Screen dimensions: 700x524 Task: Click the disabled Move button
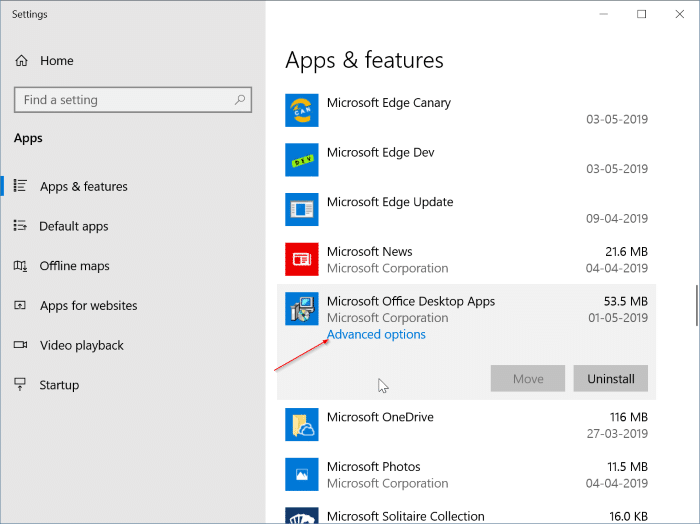(x=528, y=378)
